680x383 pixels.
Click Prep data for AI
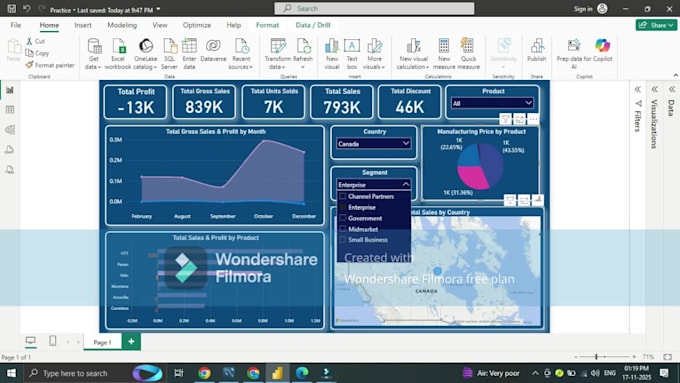(574, 54)
